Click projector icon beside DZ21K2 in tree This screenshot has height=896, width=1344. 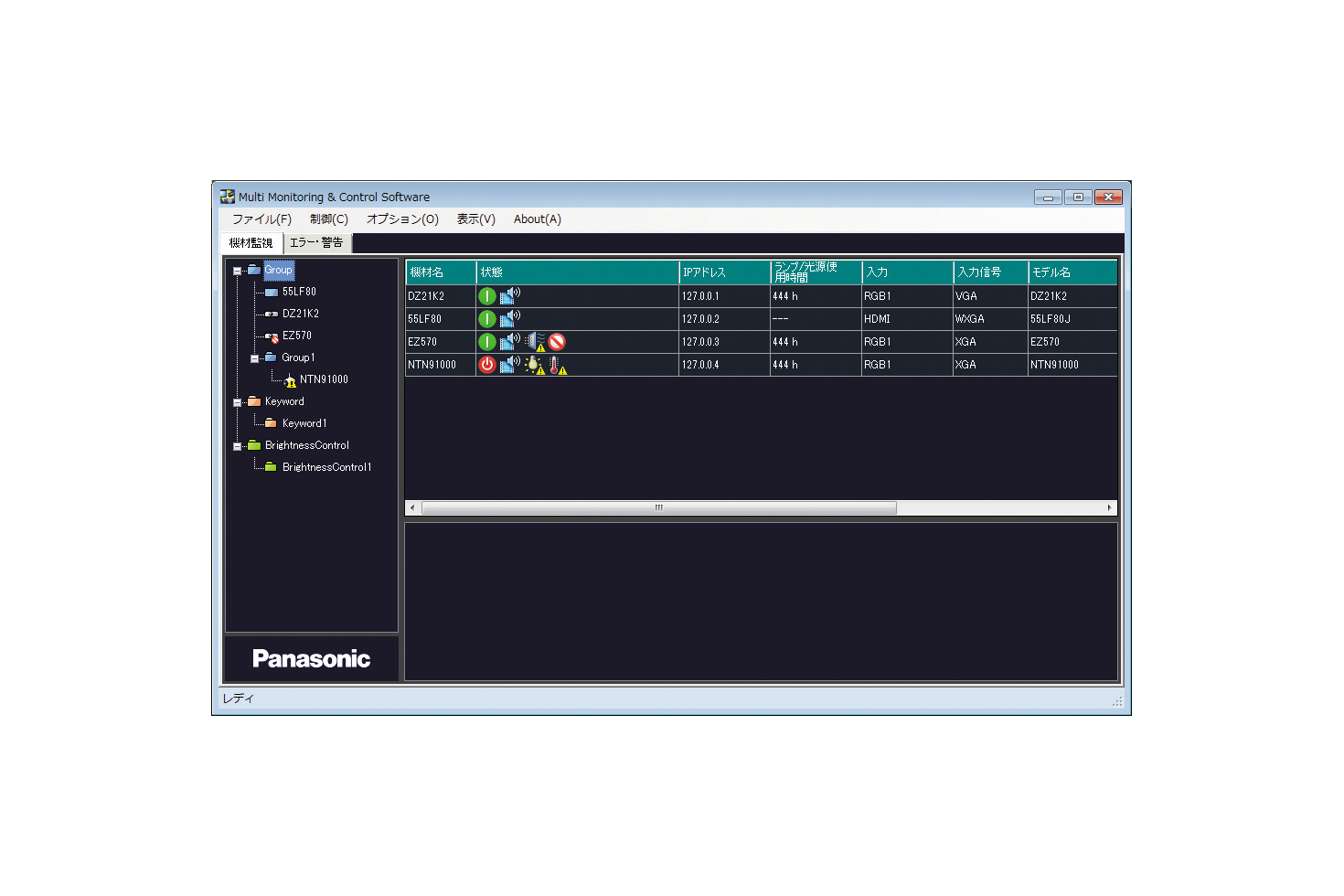pyautogui.click(x=272, y=314)
